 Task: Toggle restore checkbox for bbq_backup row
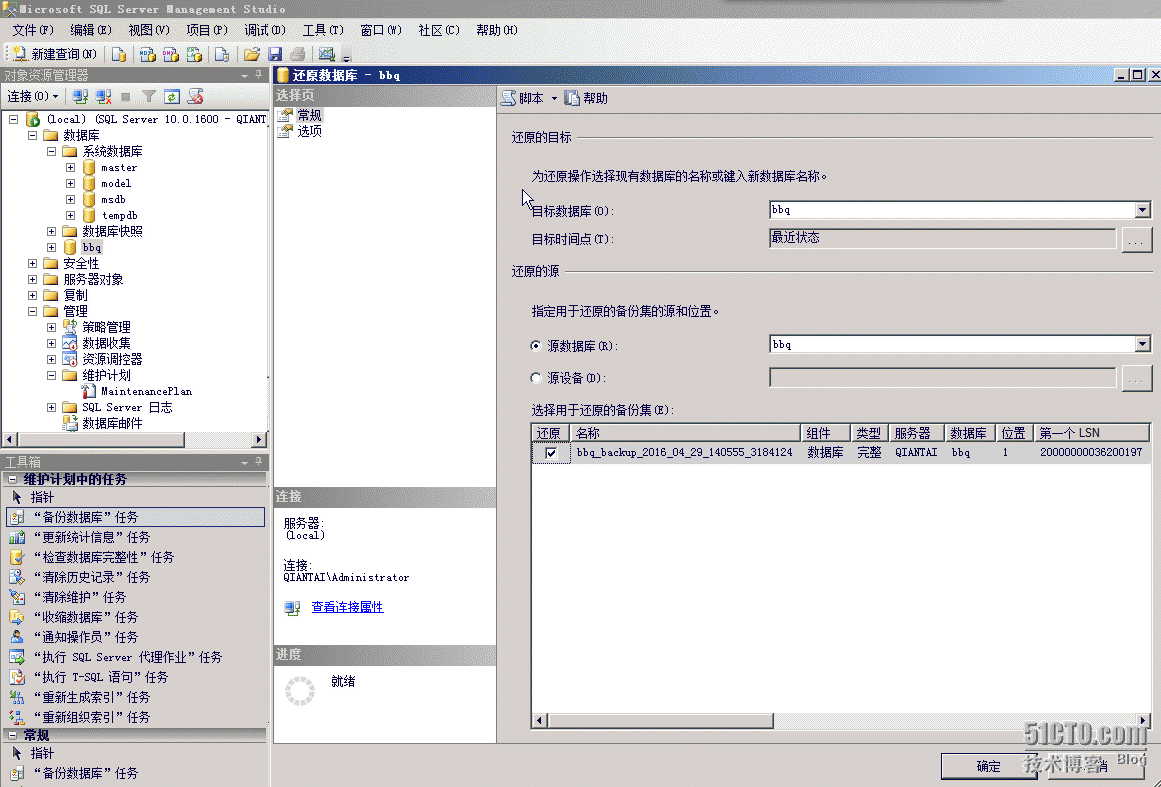click(x=551, y=452)
